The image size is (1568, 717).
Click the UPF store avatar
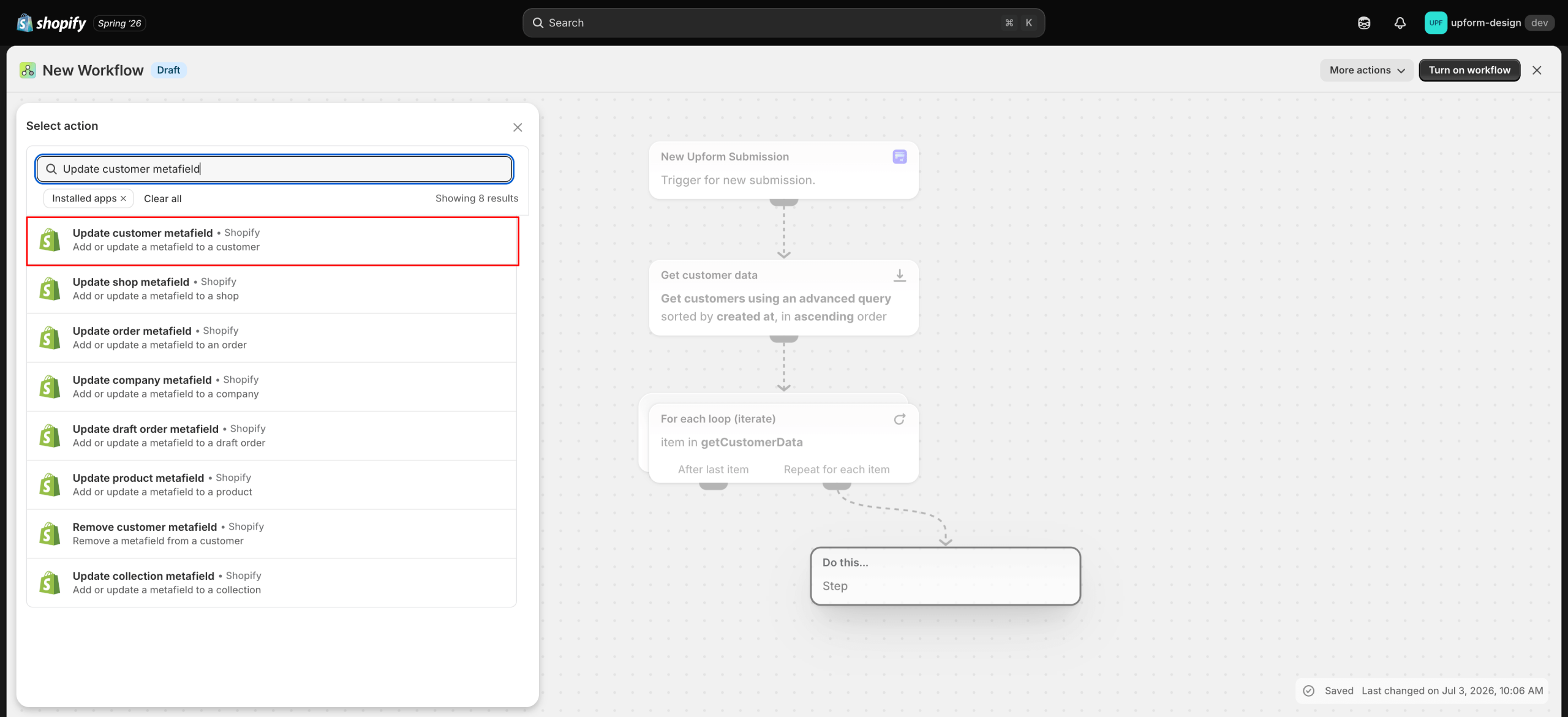[x=1436, y=23]
